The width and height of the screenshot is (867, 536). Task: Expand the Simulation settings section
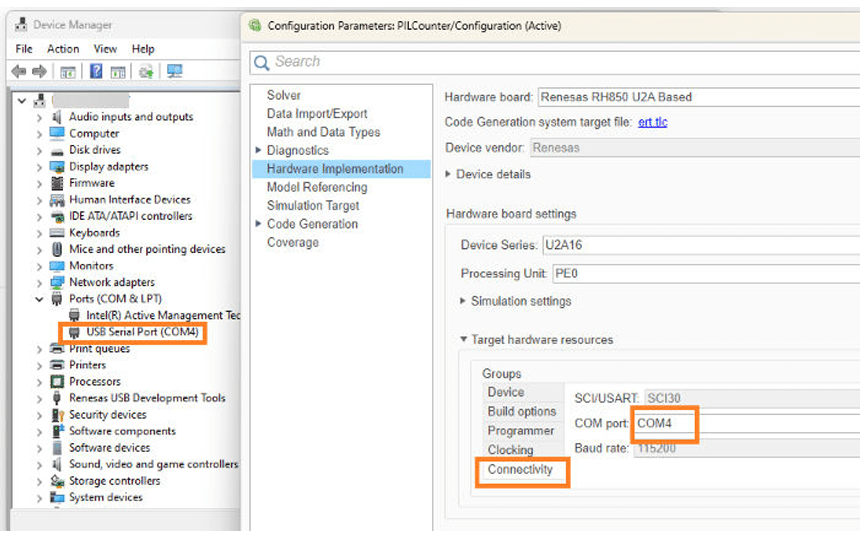(462, 301)
